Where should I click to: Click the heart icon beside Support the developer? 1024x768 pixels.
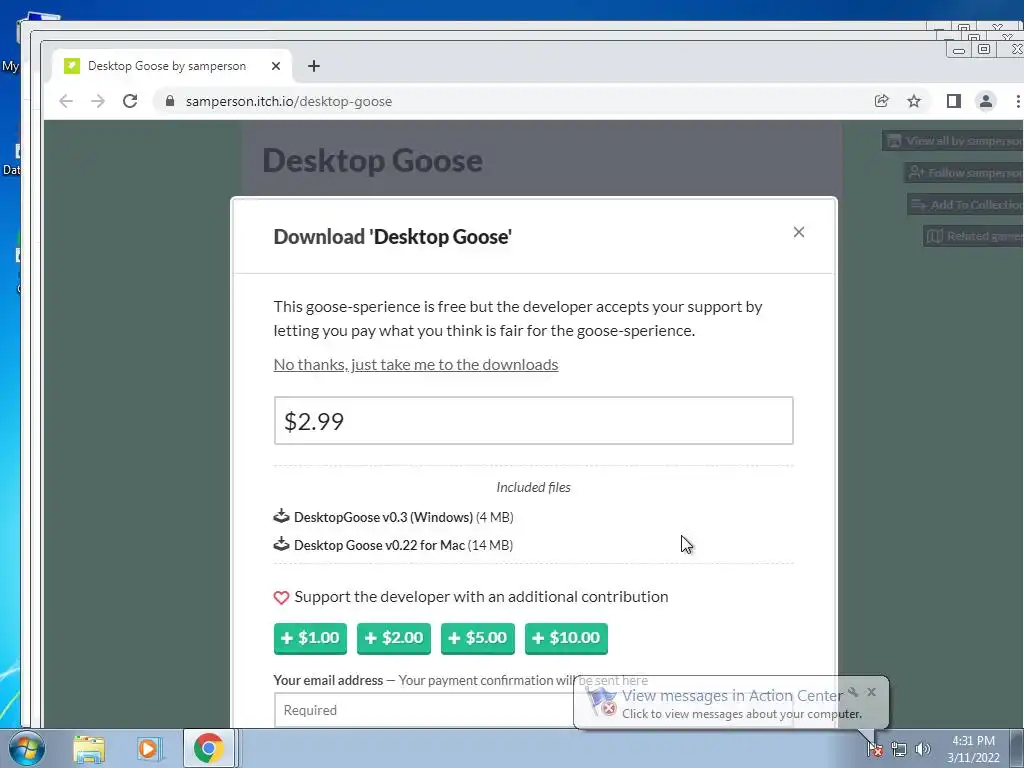[281, 597]
